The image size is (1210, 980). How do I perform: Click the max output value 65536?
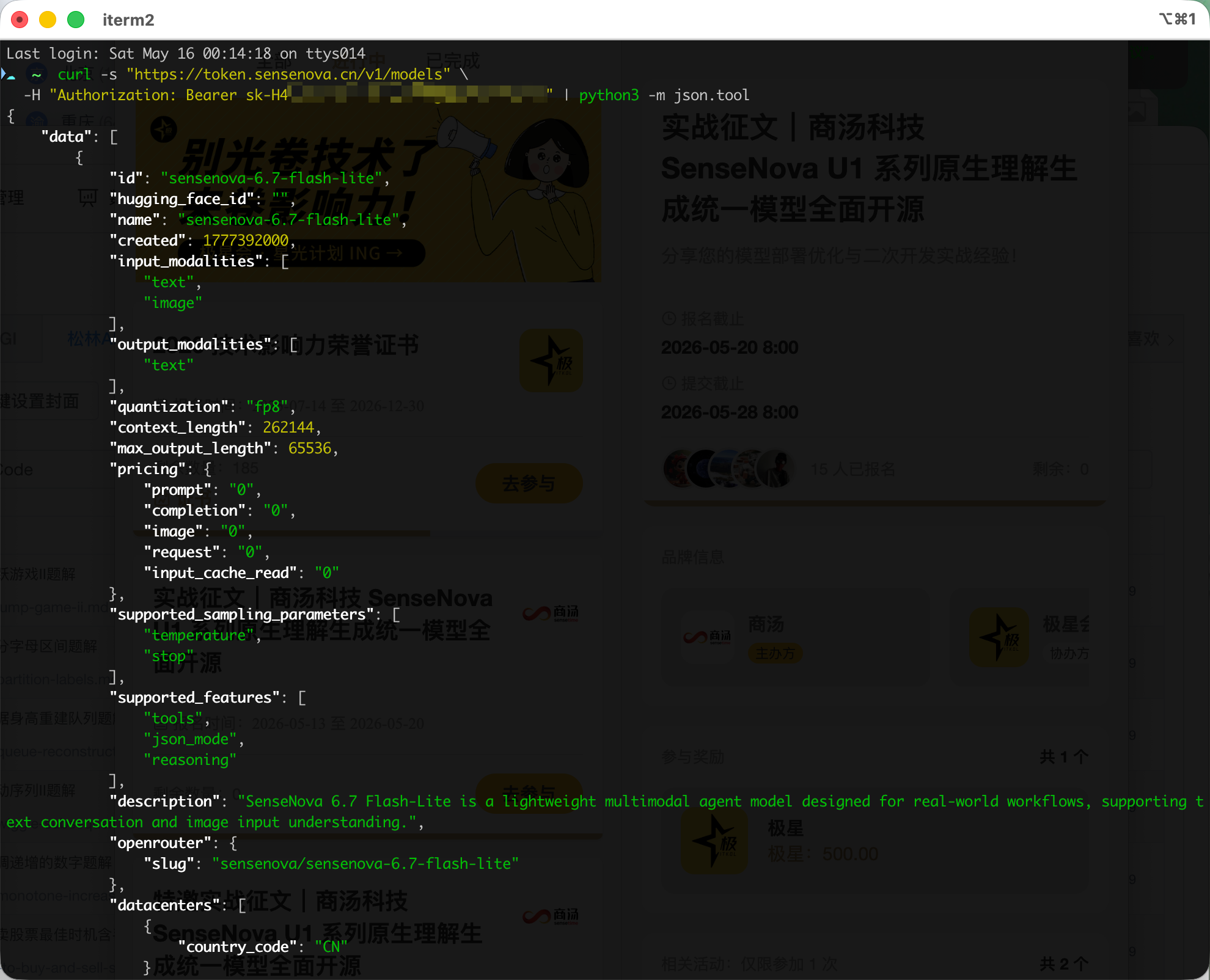tap(310, 448)
